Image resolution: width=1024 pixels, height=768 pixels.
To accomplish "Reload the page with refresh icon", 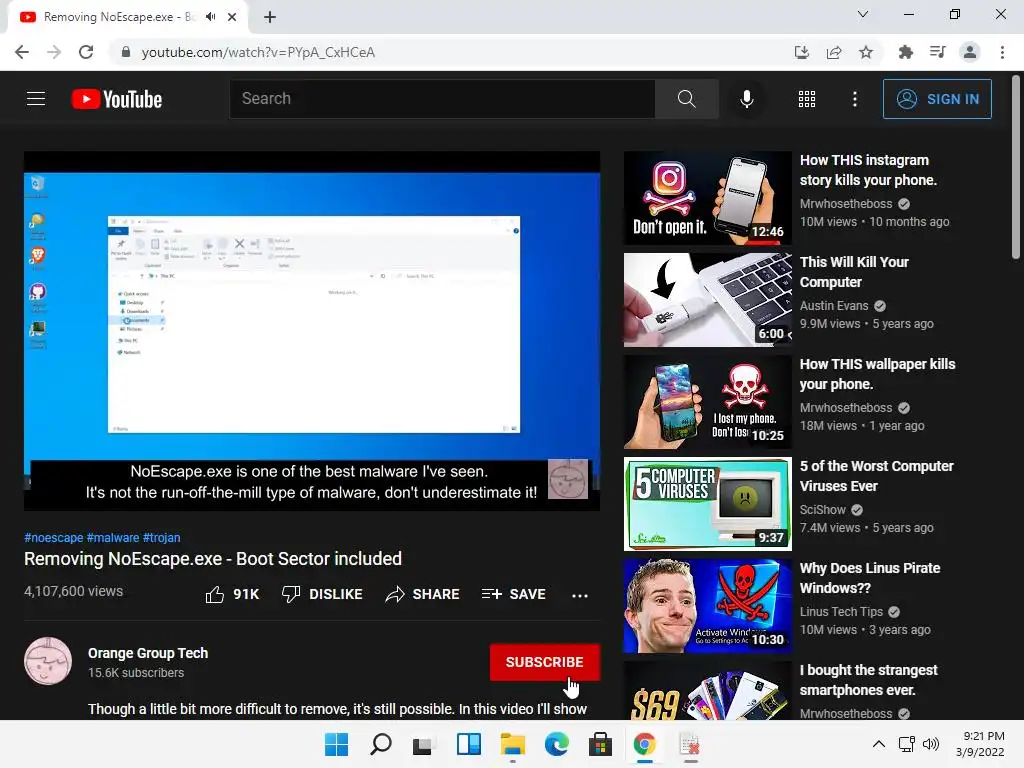I will 86,52.
